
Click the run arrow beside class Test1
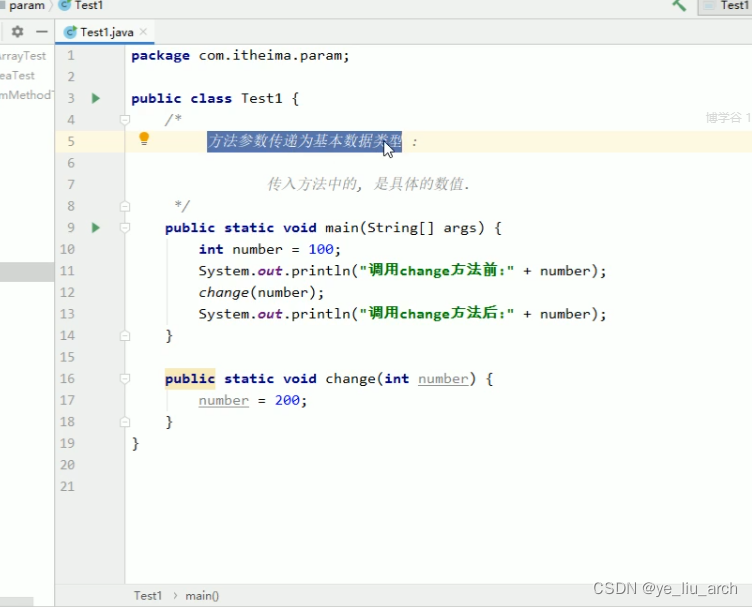pyautogui.click(x=96, y=98)
